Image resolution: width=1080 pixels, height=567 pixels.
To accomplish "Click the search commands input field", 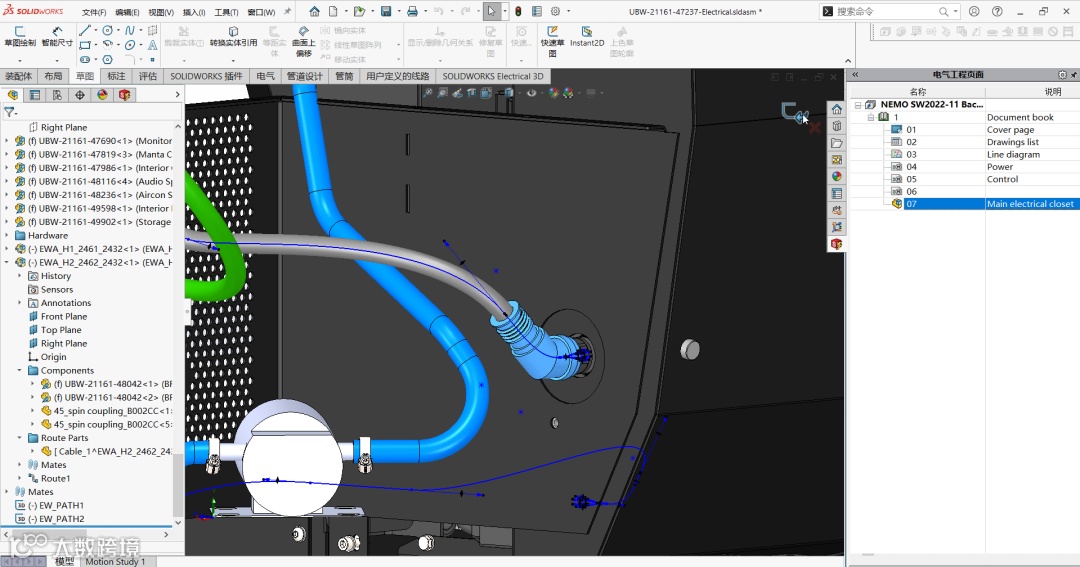I will click(886, 12).
